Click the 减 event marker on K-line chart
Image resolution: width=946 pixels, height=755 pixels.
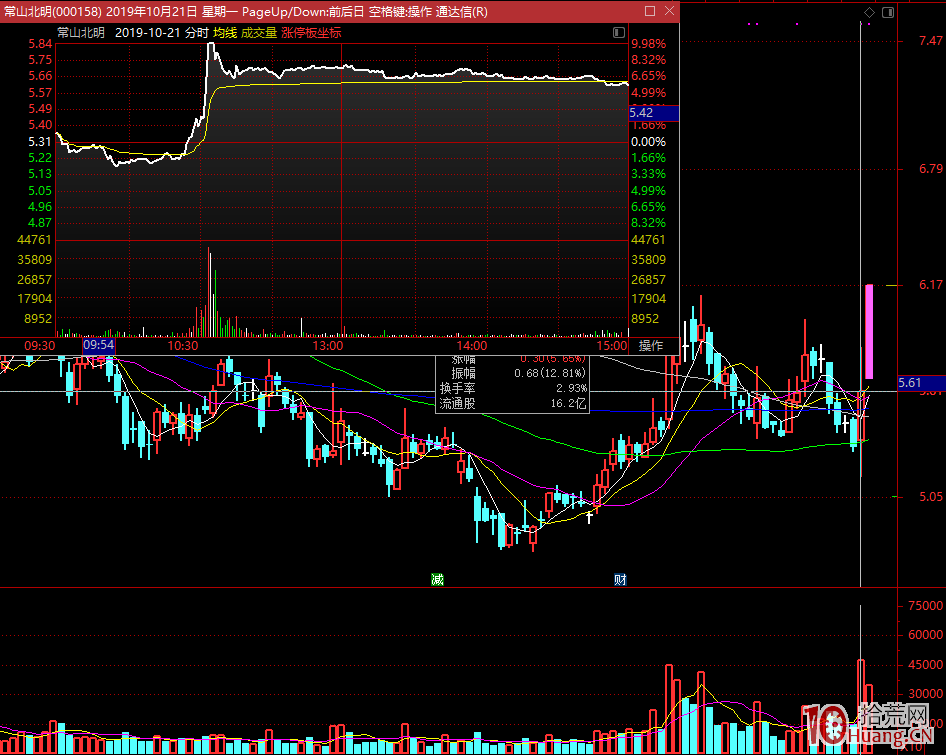click(x=437, y=580)
